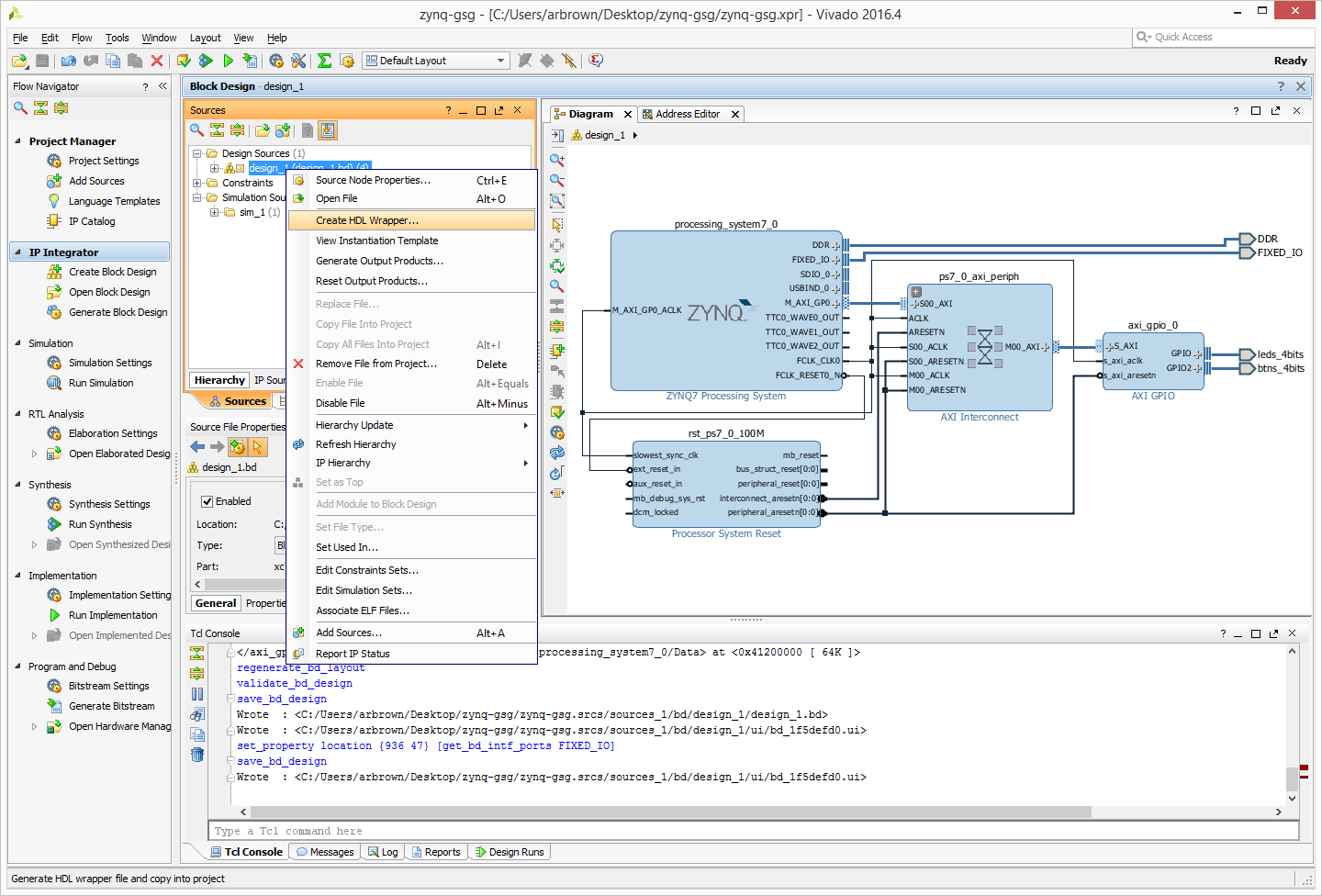Collapse the Project Manager section
1322x896 pixels.
17,141
